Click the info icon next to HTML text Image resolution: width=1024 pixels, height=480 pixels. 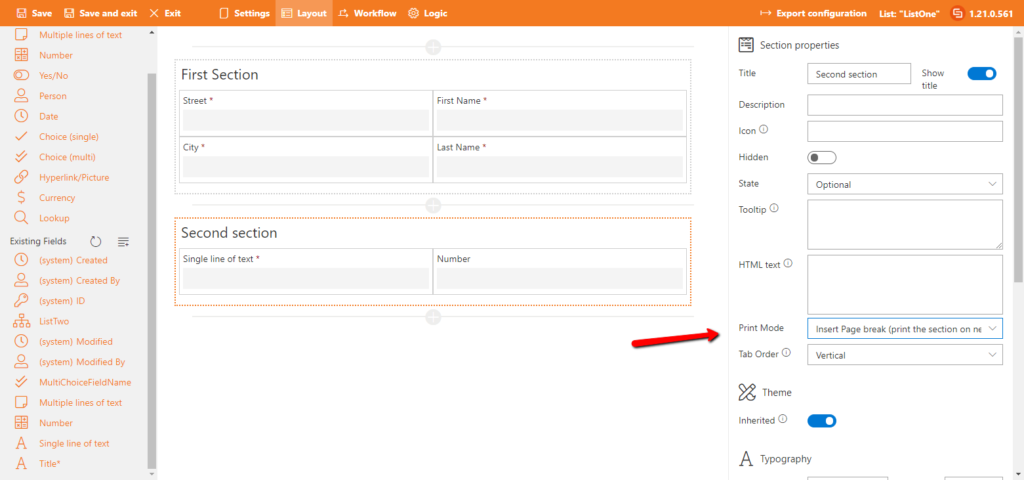pyautogui.click(x=788, y=264)
